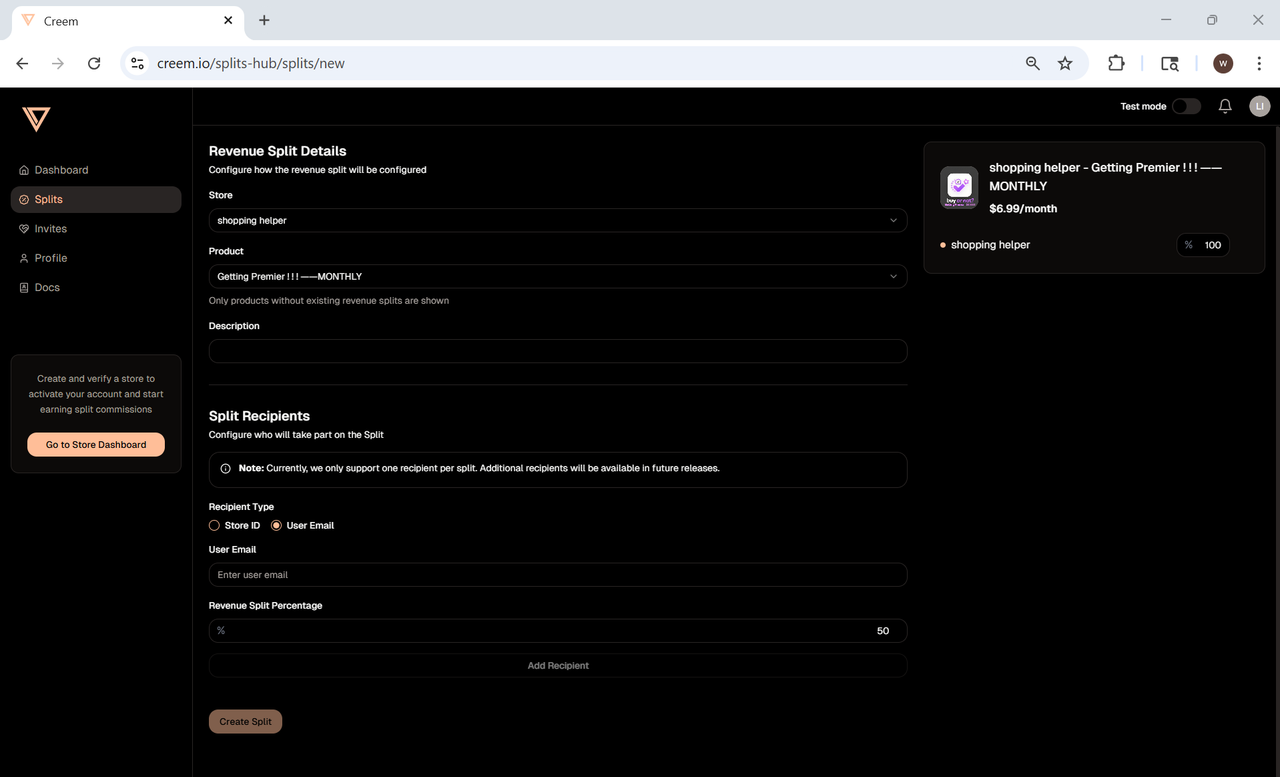Screen dimensions: 1280x777
Task: Open site information icon in the address bar
Action: (x=138, y=63)
